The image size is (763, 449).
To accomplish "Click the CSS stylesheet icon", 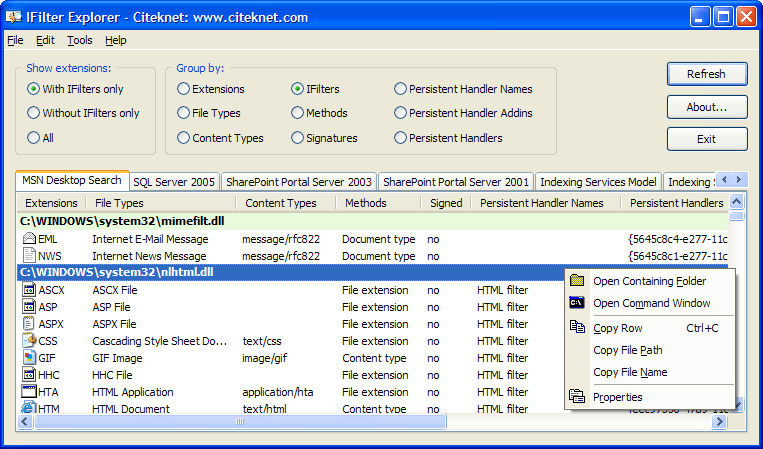I will coord(29,341).
